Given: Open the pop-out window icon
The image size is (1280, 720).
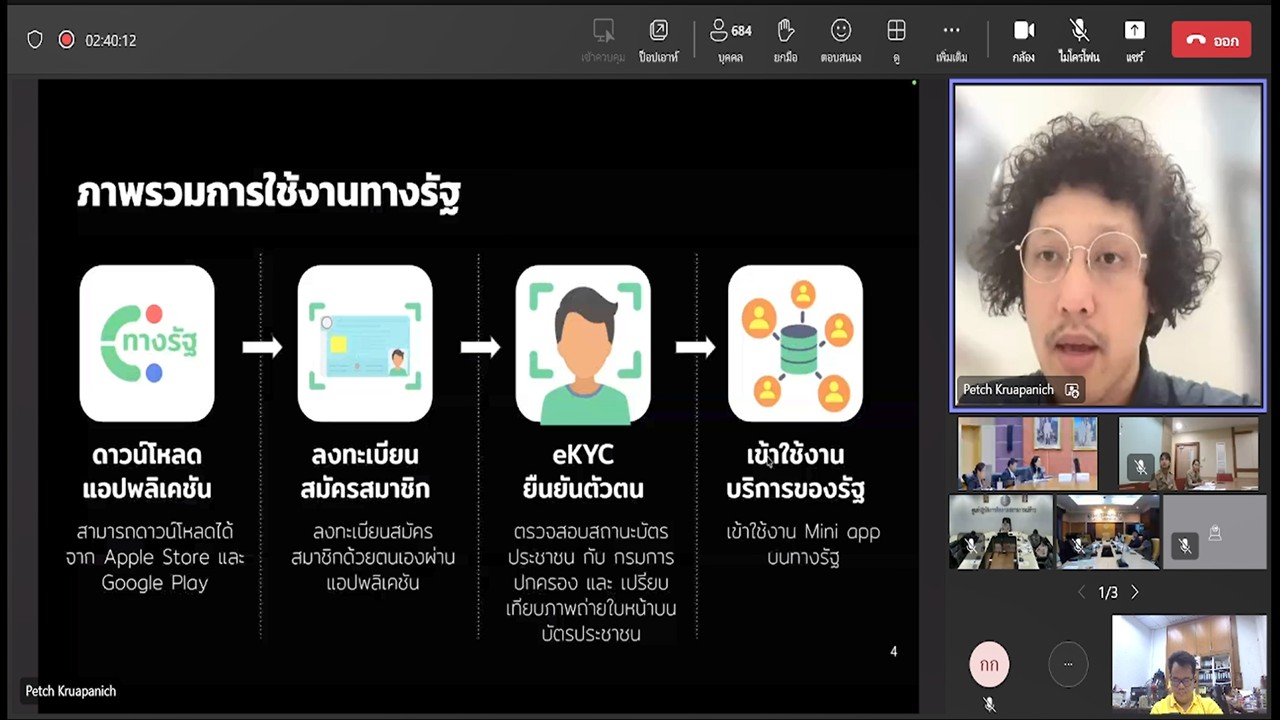Looking at the screenshot, I should tap(658, 40).
